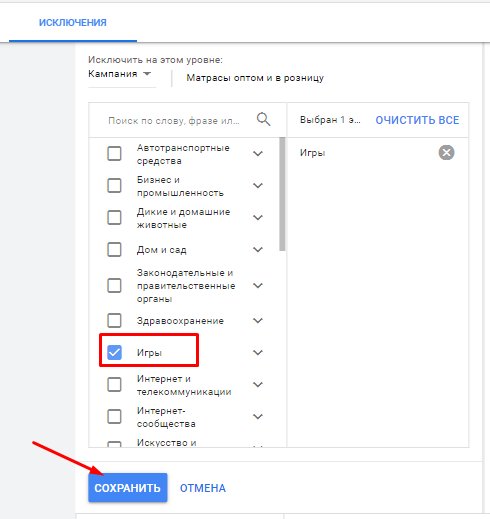
Task: Check the Интернет и телекоммуникации checkbox
Action: (114, 385)
